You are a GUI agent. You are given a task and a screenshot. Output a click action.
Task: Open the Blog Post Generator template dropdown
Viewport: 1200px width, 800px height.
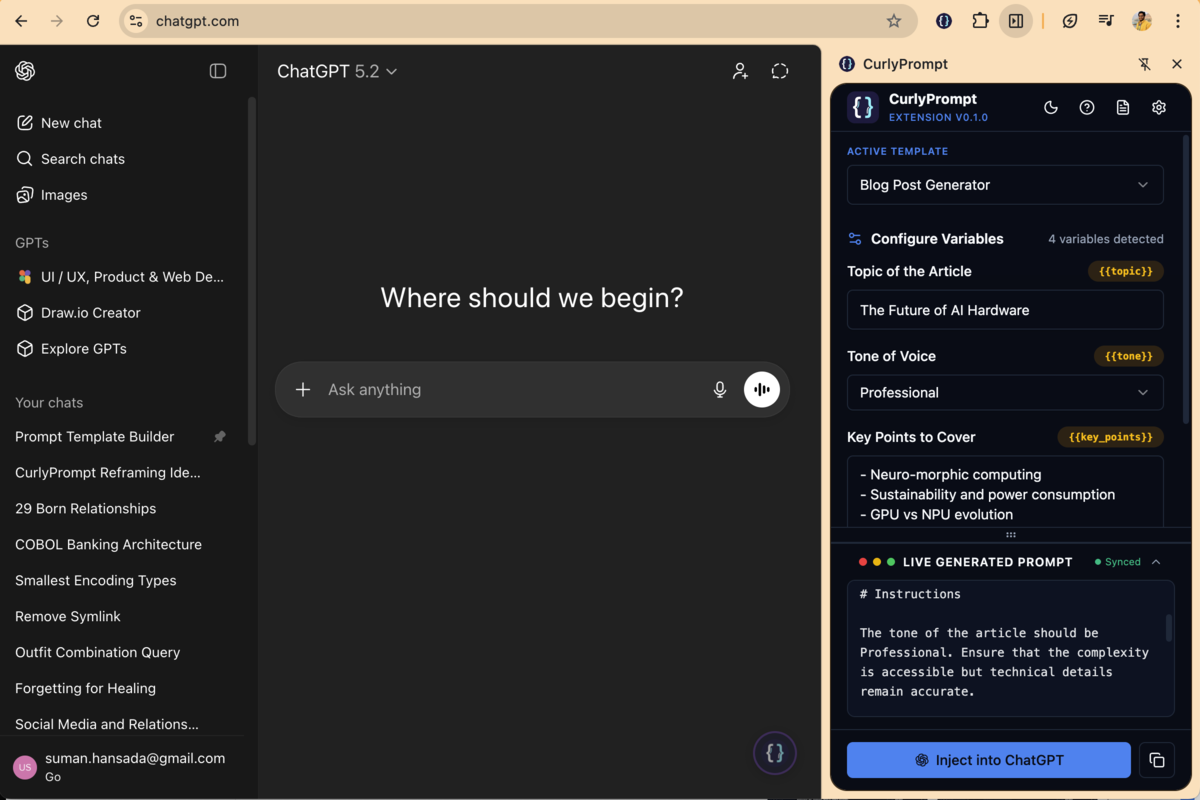pos(1005,185)
